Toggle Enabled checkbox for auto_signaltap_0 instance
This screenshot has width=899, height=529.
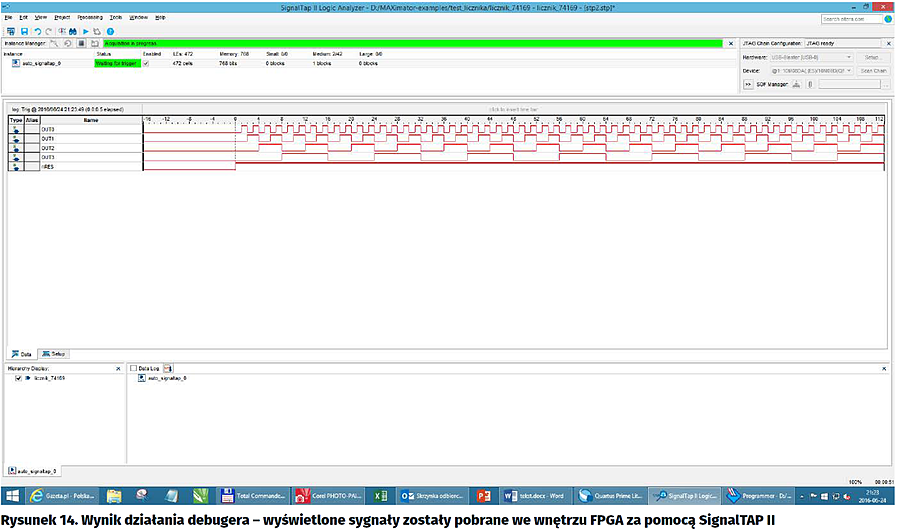tap(146, 63)
